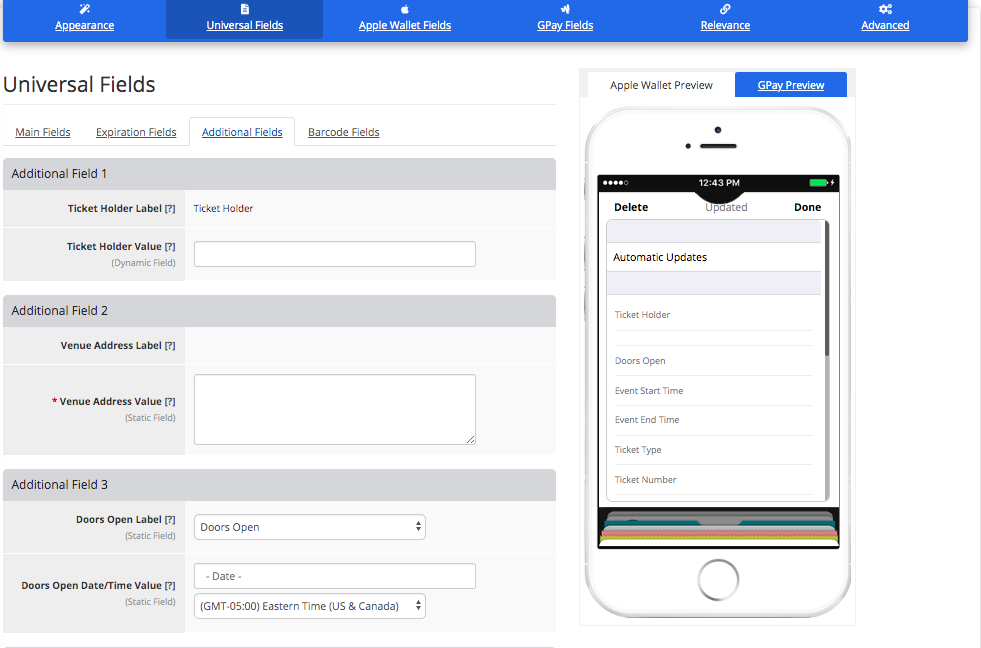This screenshot has width=981, height=648.
Task: Click Ticket Number row in preview
Action: (x=714, y=480)
